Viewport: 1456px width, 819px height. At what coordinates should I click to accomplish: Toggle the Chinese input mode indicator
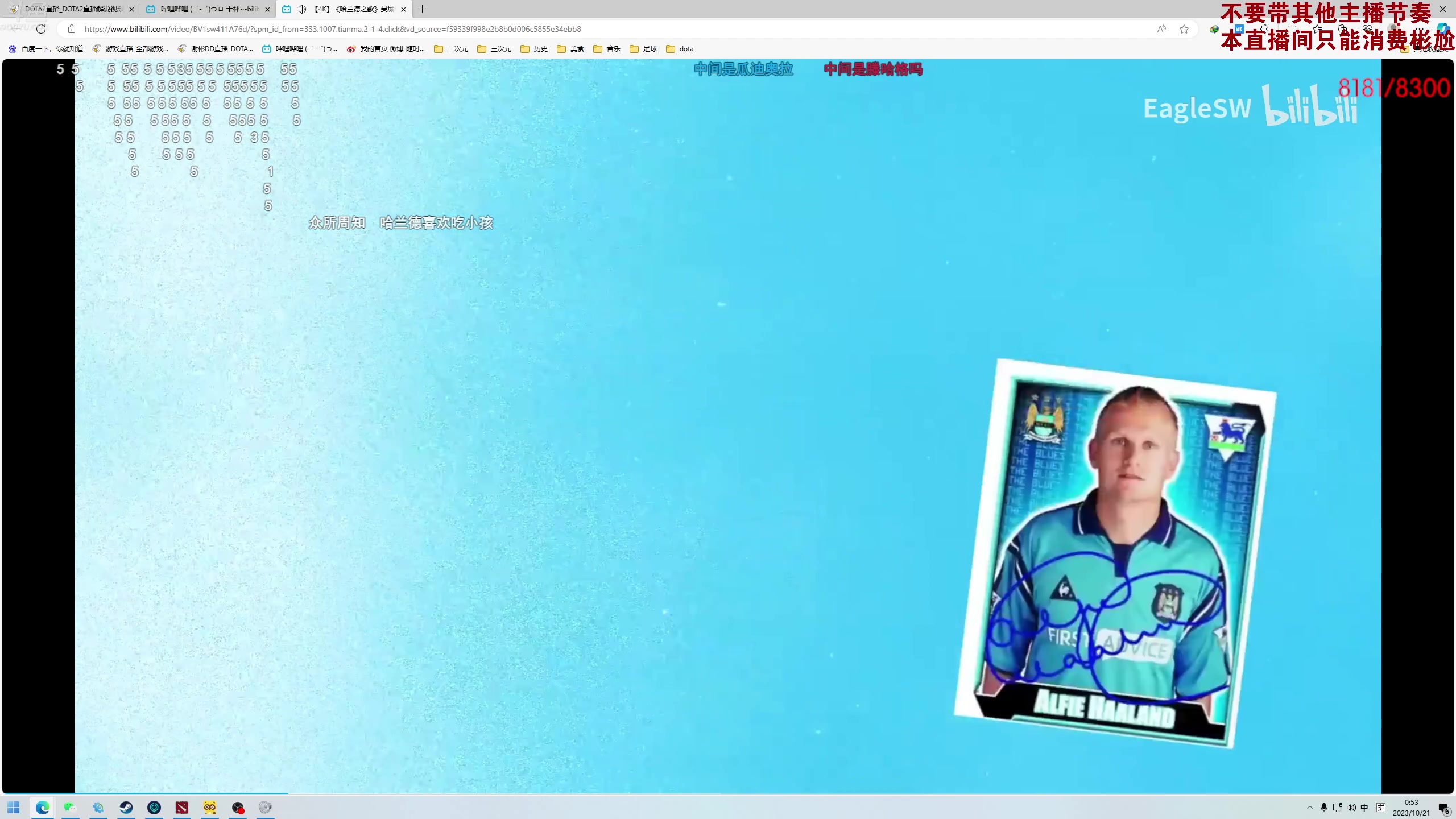pyautogui.click(x=1364, y=808)
